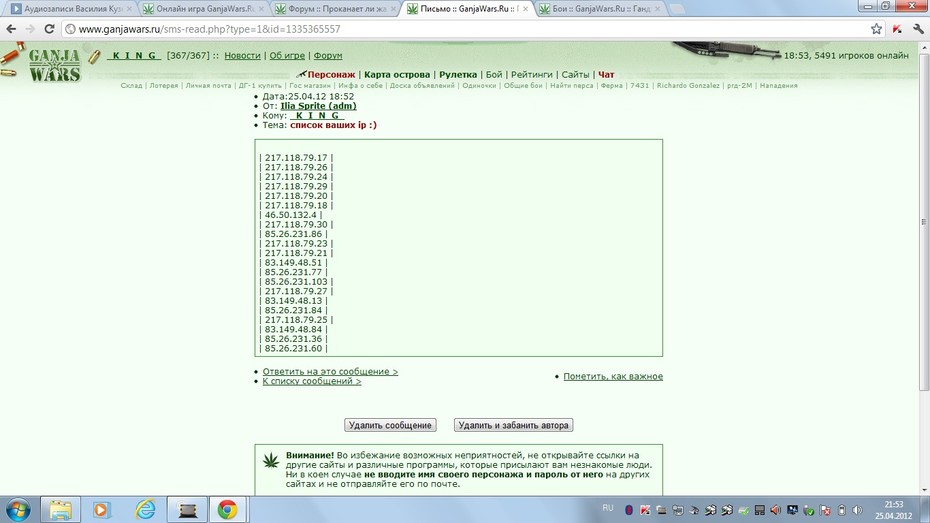Open Доска объявлений submenu link
This screenshot has width=930, height=523.
[422, 85]
